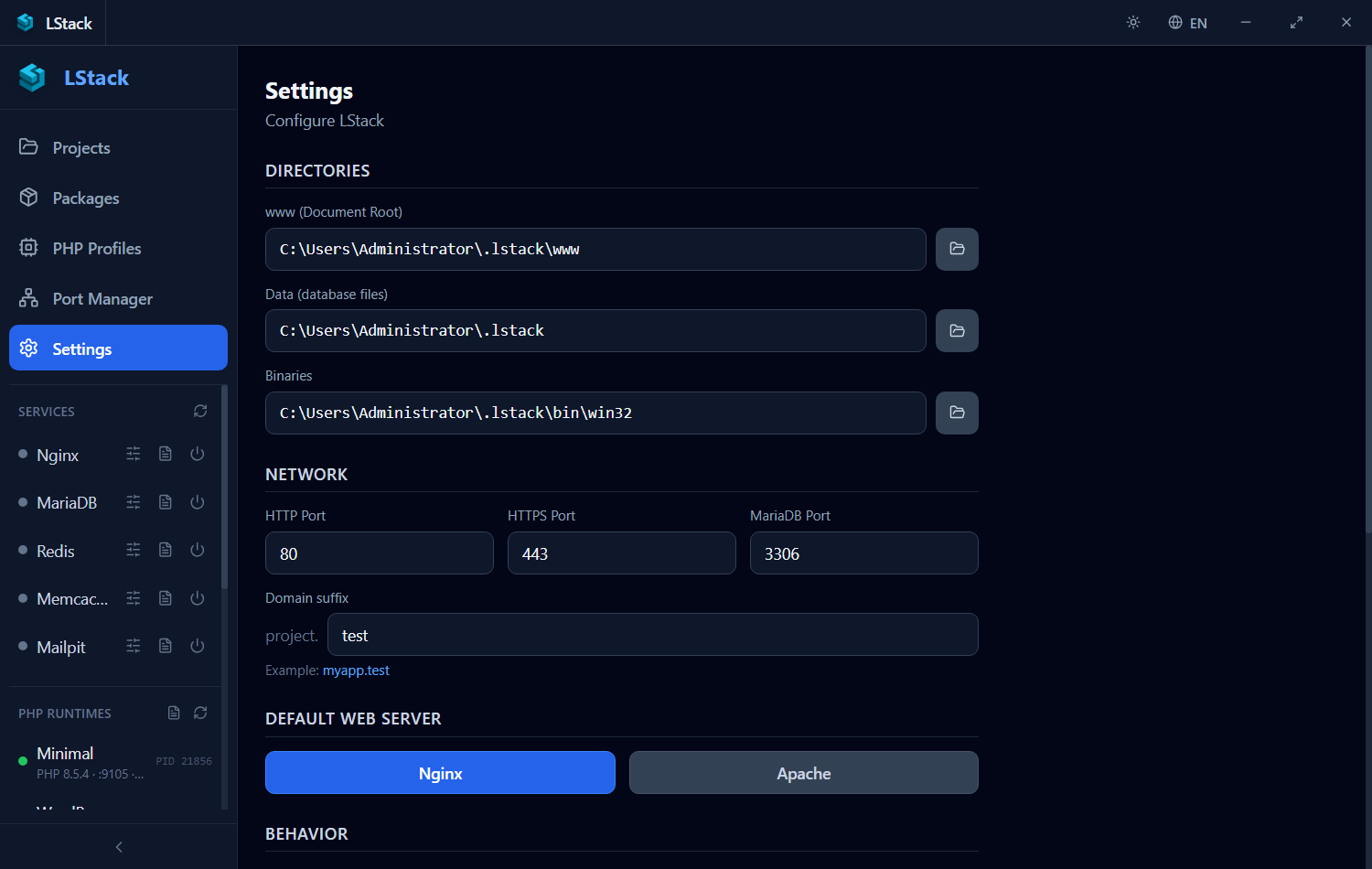Refresh the PHP Runtimes list
1372x869 pixels.
(200, 713)
